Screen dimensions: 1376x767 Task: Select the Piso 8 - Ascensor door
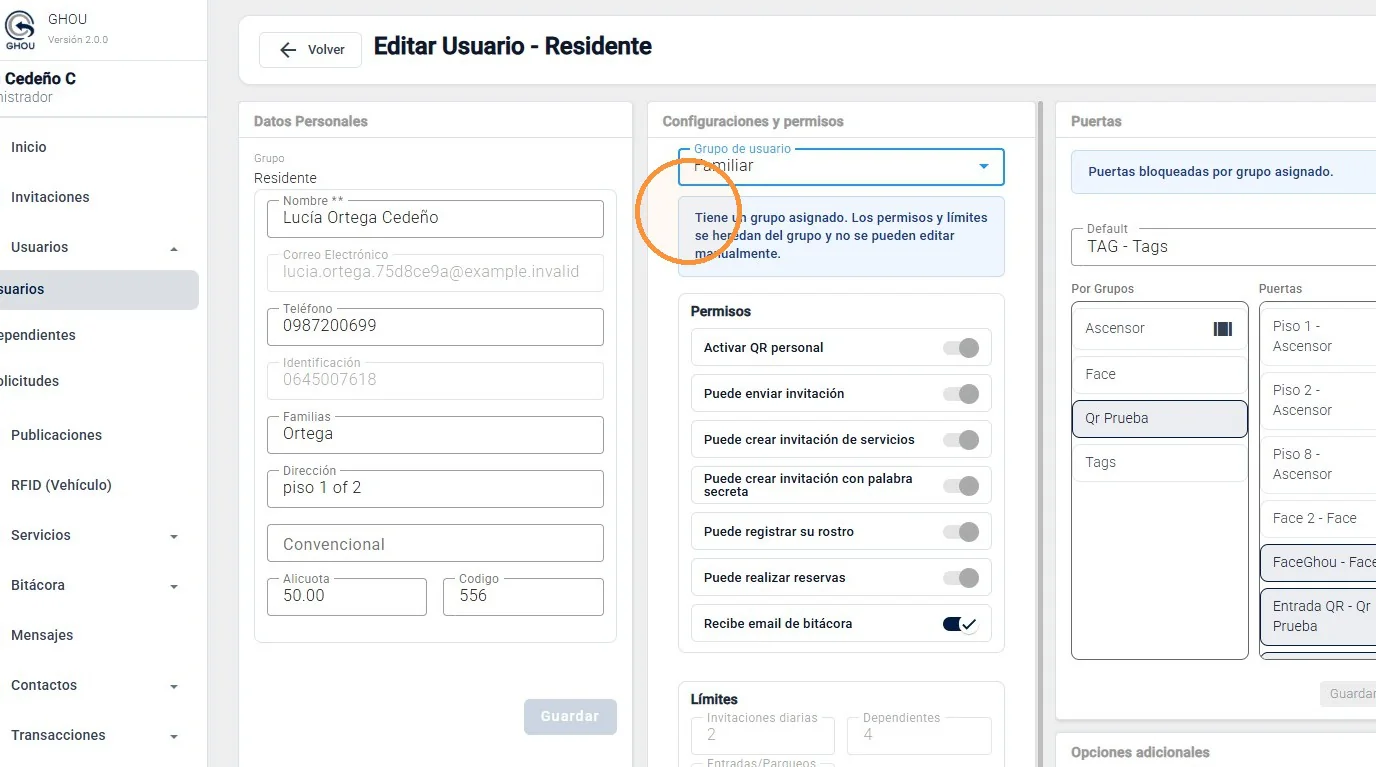point(1318,464)
